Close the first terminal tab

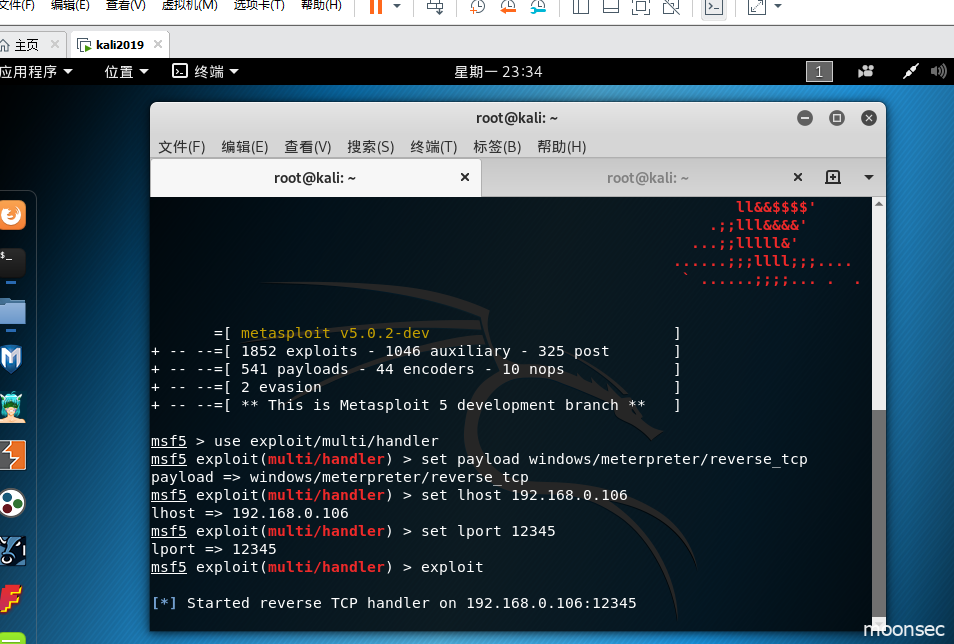[465, 177]
